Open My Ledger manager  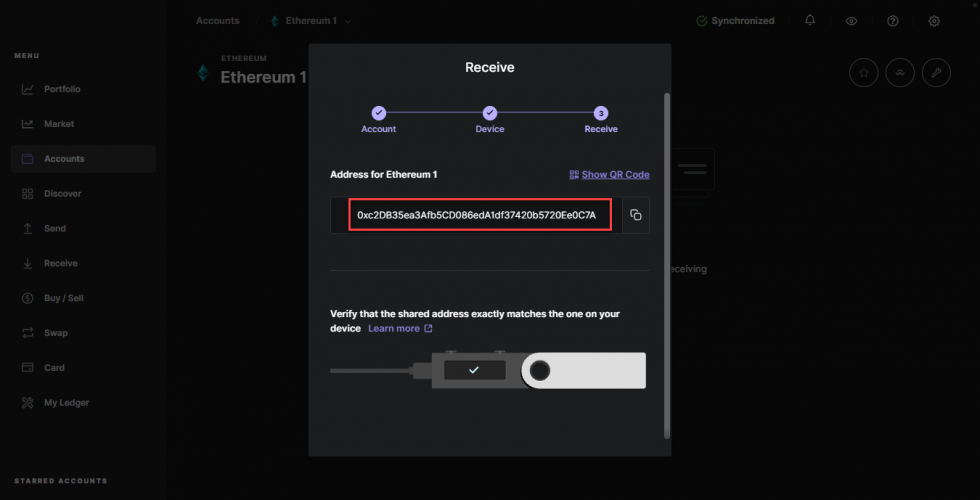pyautogui.click(x=66, y=402)
